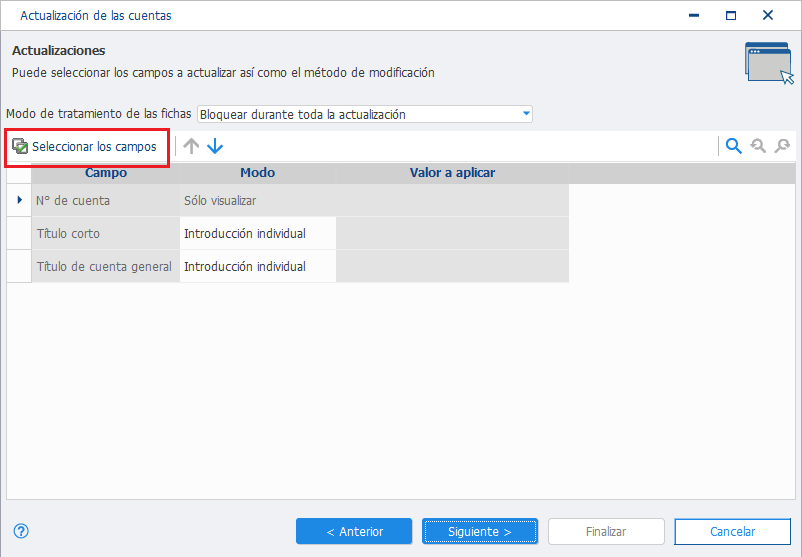The width and height of the screenshot is (802, 557).
Task: Go back with the Anterior button
Action: tap(354, 531)
